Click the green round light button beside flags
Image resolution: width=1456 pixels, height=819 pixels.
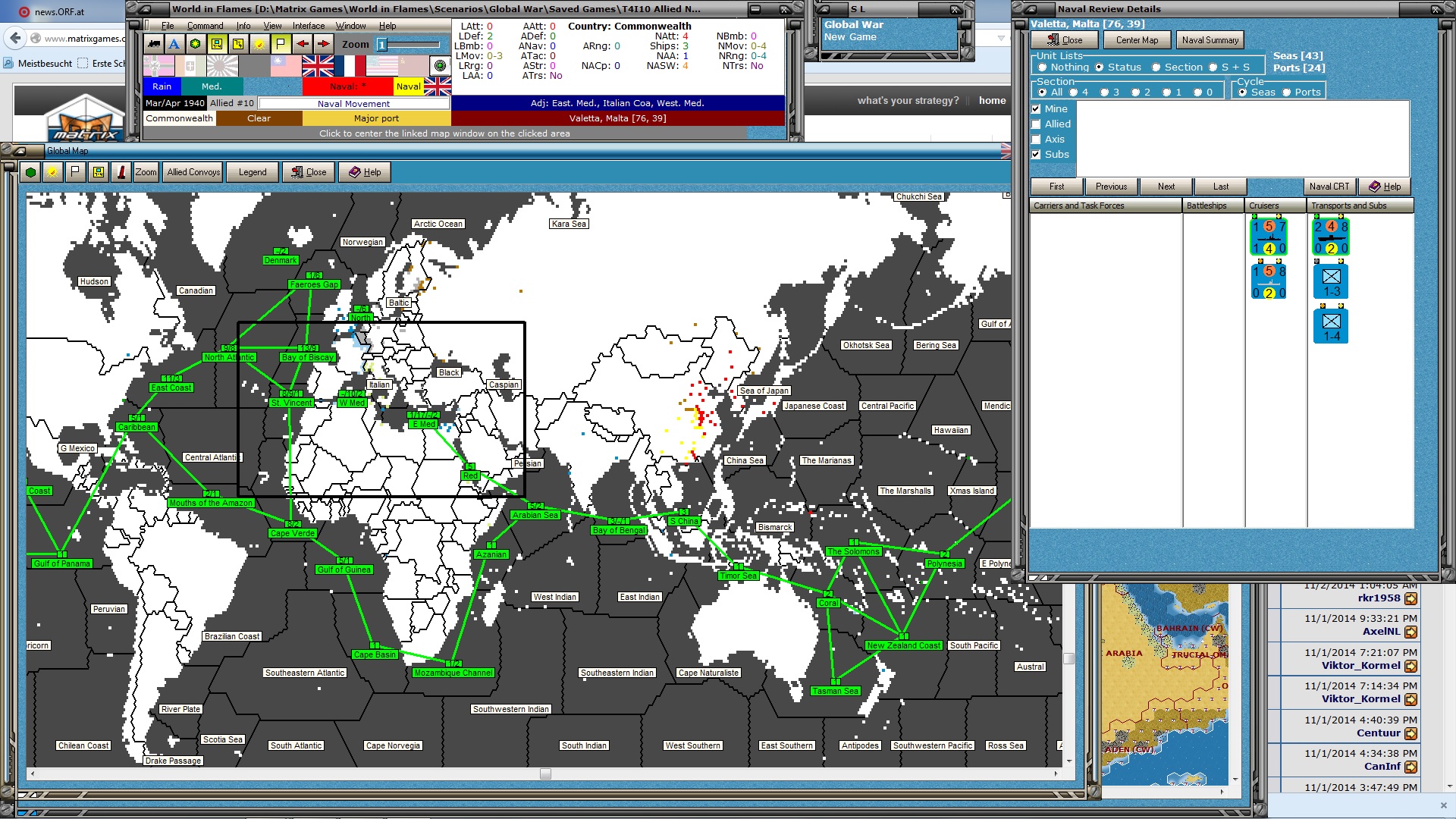pyautogui.click(x=440, y=66)
